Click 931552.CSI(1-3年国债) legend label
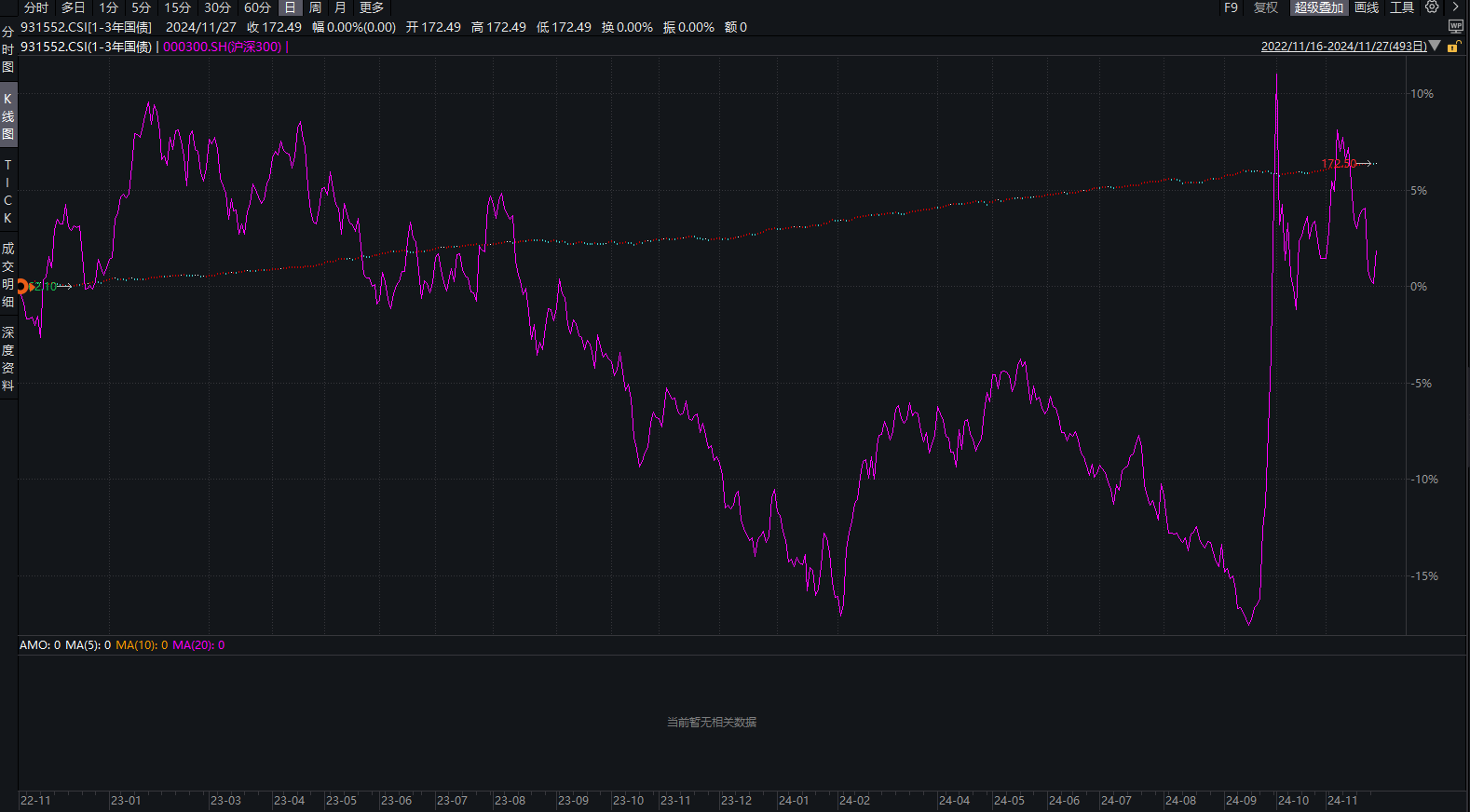 [x=86, y=47]
